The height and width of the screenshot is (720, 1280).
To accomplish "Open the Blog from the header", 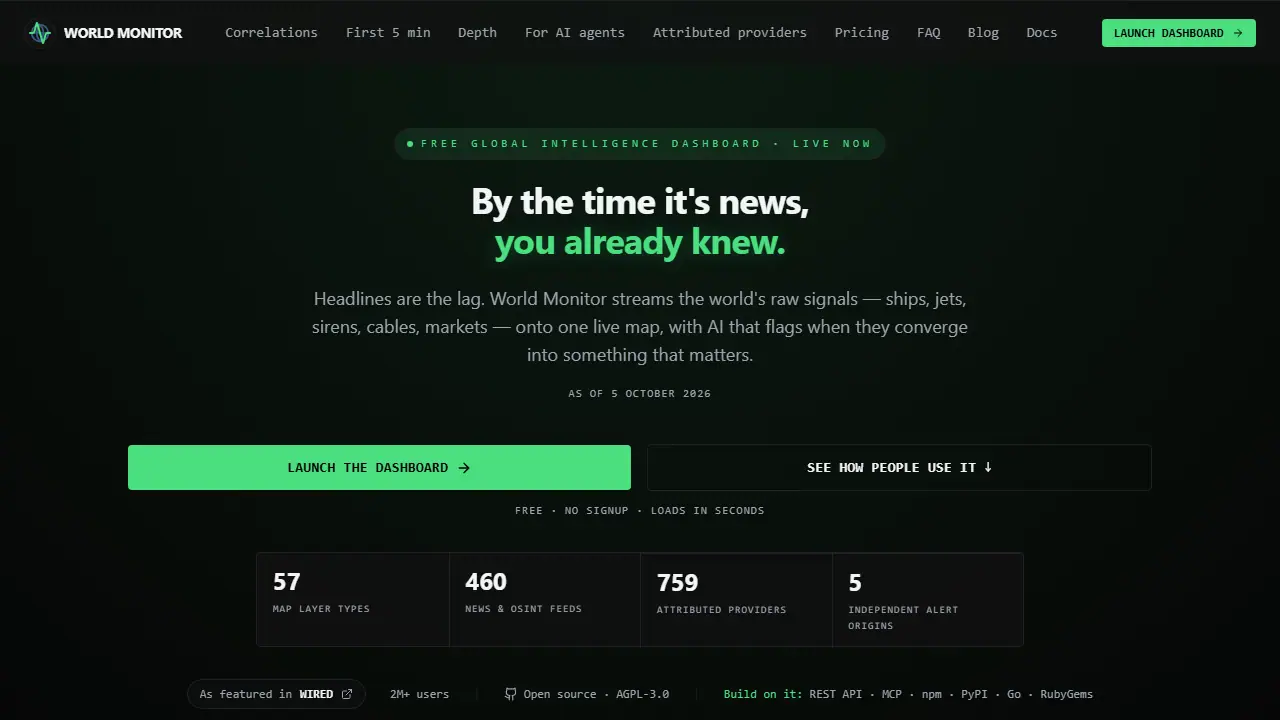I will coord(983,33).
